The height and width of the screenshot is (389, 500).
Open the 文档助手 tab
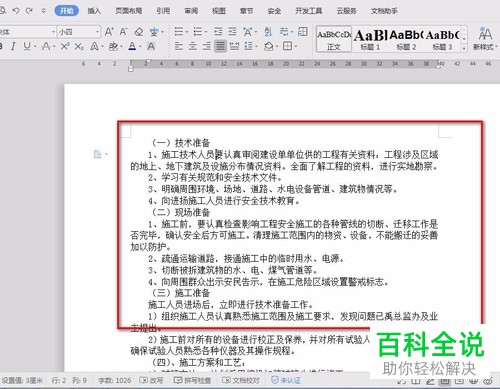[384, 11]
